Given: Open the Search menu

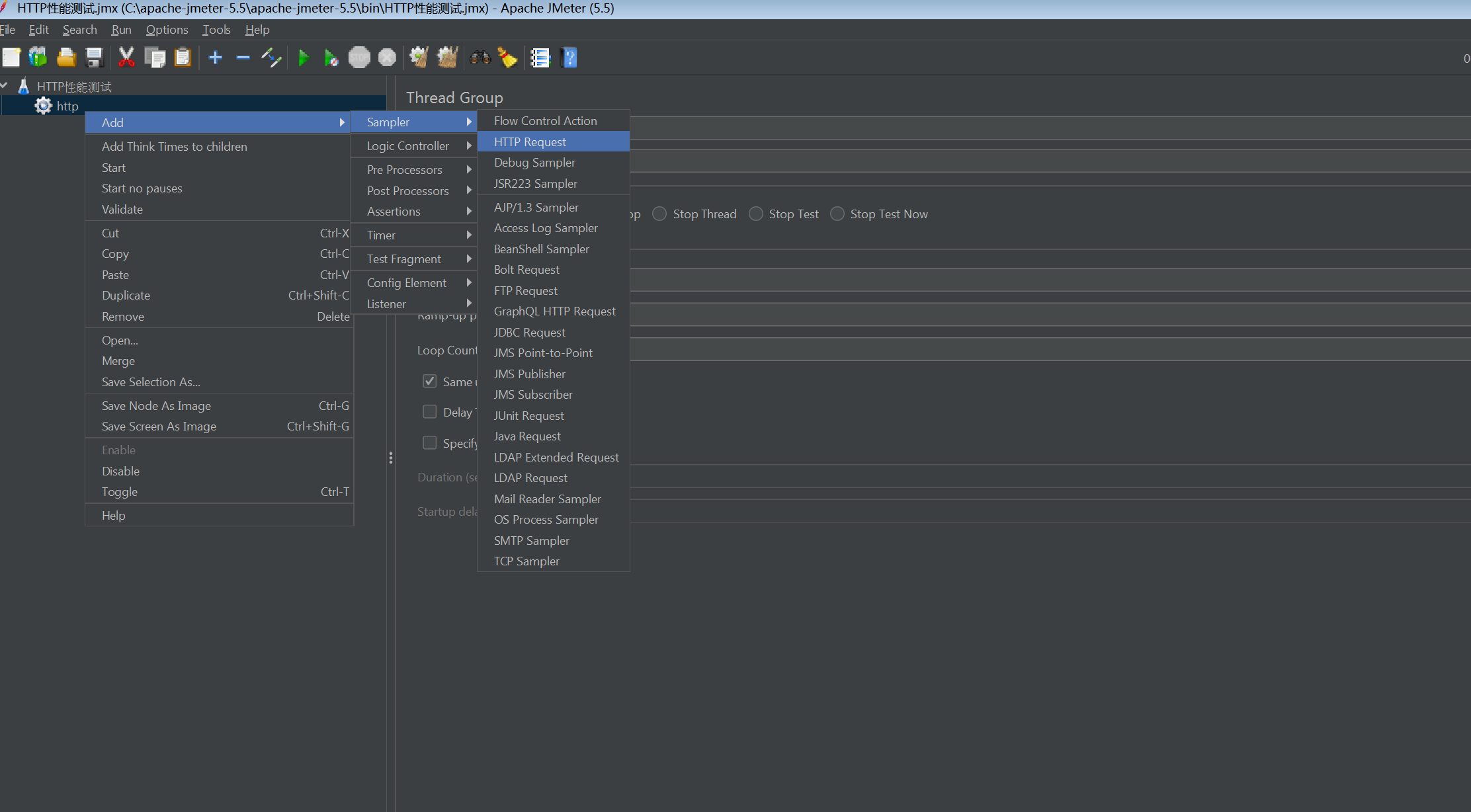Looking at the screenshot, I should [x=80, y=30].
